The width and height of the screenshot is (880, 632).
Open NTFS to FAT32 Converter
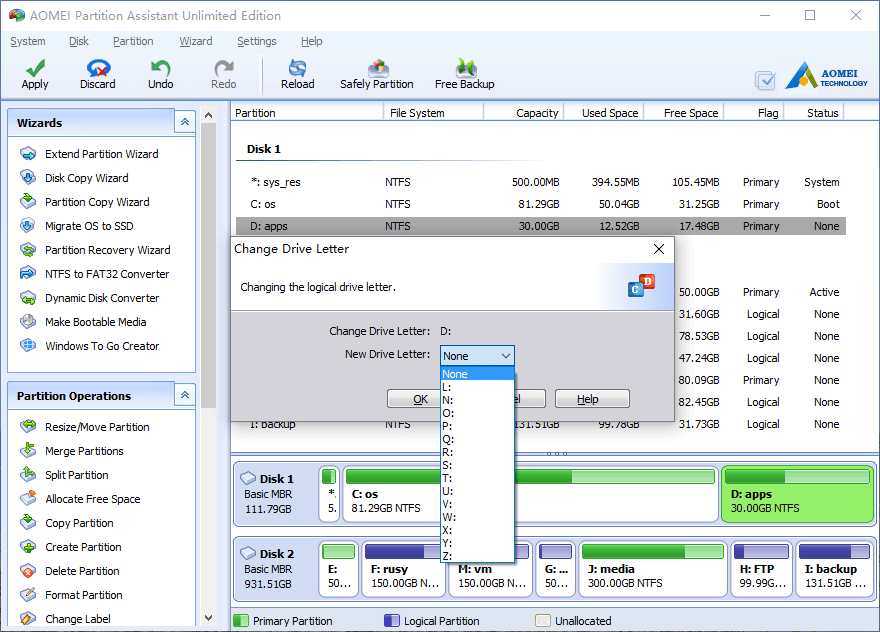(x=107, y=274)
